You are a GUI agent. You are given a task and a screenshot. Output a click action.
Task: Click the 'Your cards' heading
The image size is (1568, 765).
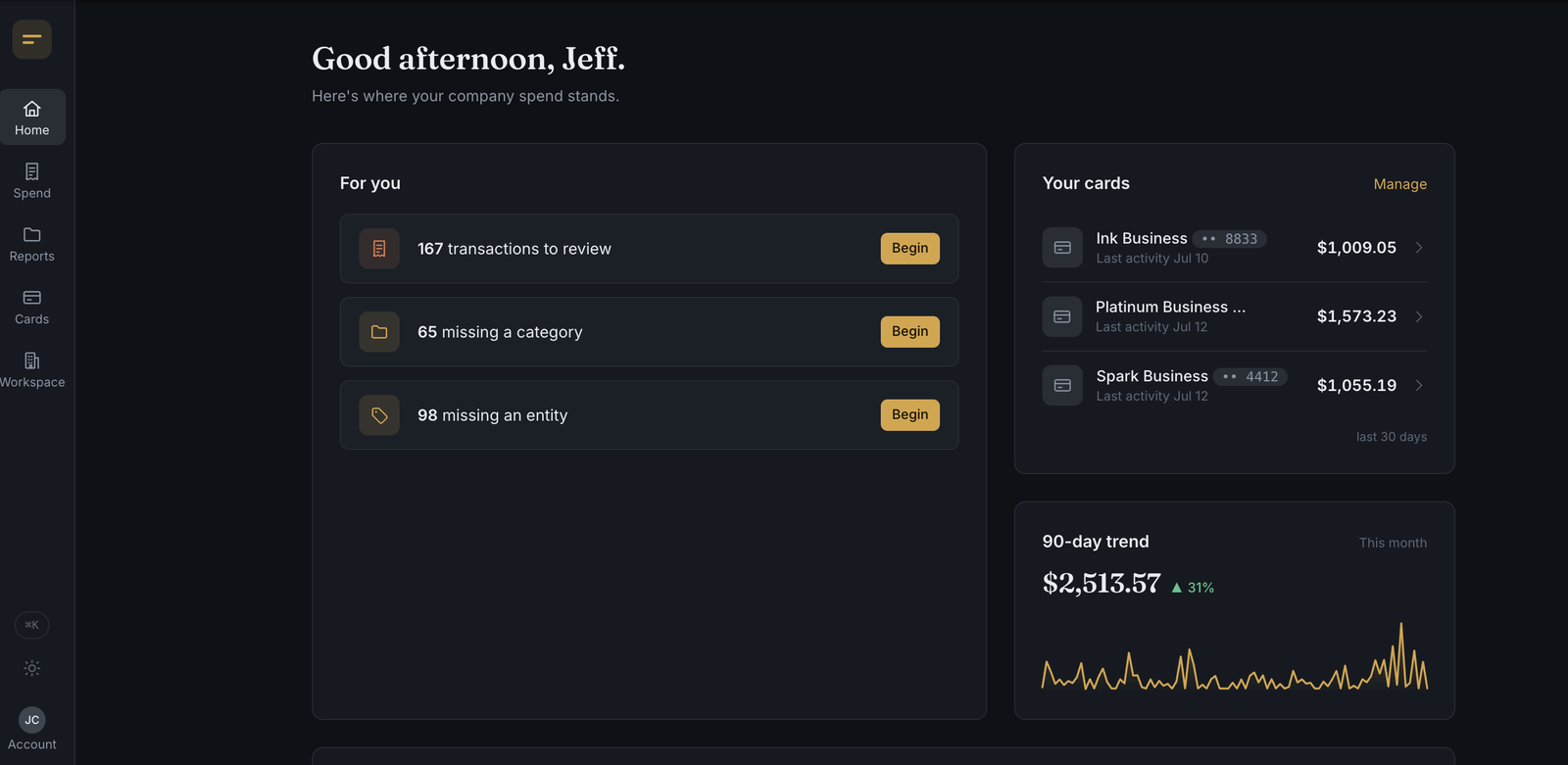1086,183
